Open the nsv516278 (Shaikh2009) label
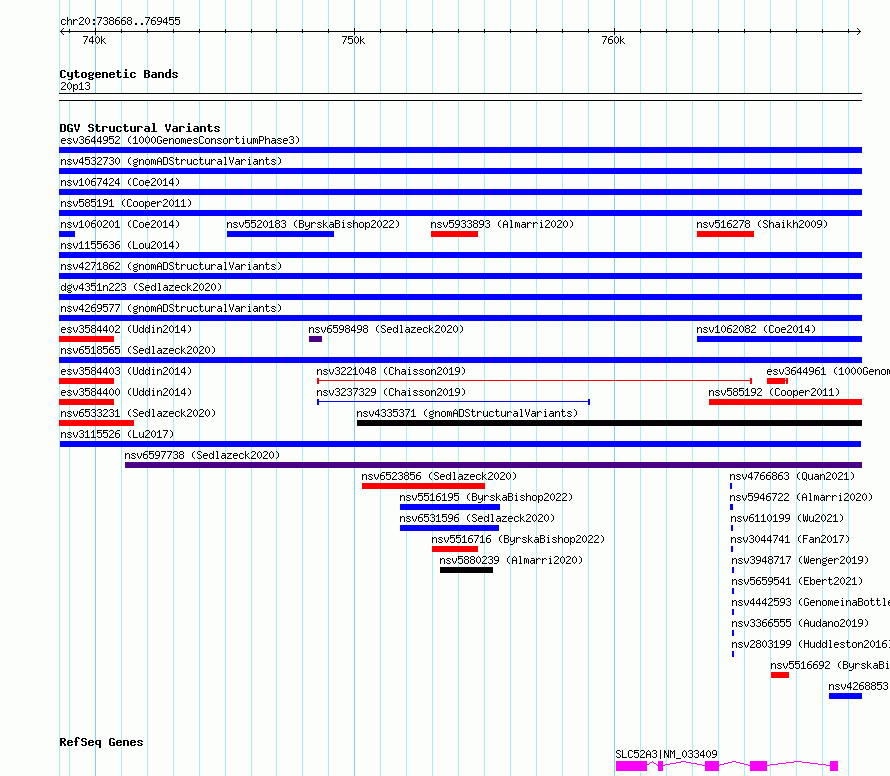The image size is (890, 776). point(762,224)
